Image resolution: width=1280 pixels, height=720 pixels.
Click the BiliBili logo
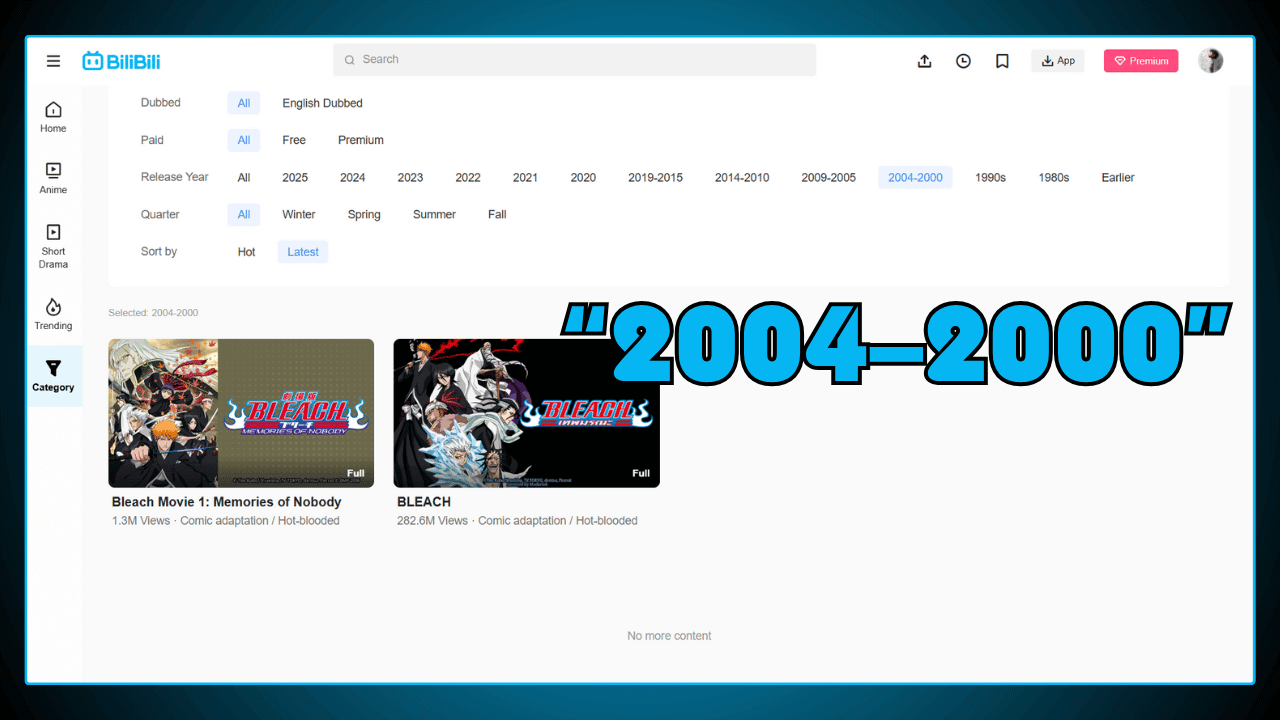[121, 61]
